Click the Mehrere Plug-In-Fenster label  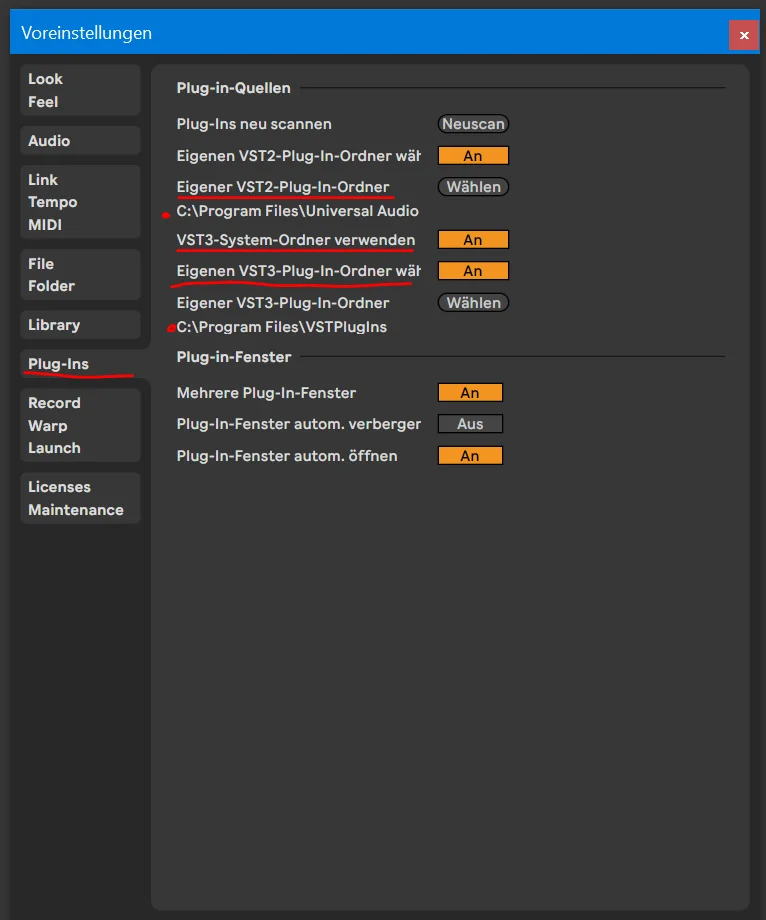coord(266,393)
